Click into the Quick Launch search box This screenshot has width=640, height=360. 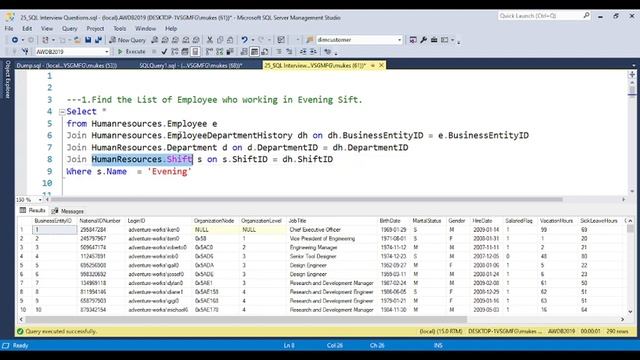click(x=539, y=16)
